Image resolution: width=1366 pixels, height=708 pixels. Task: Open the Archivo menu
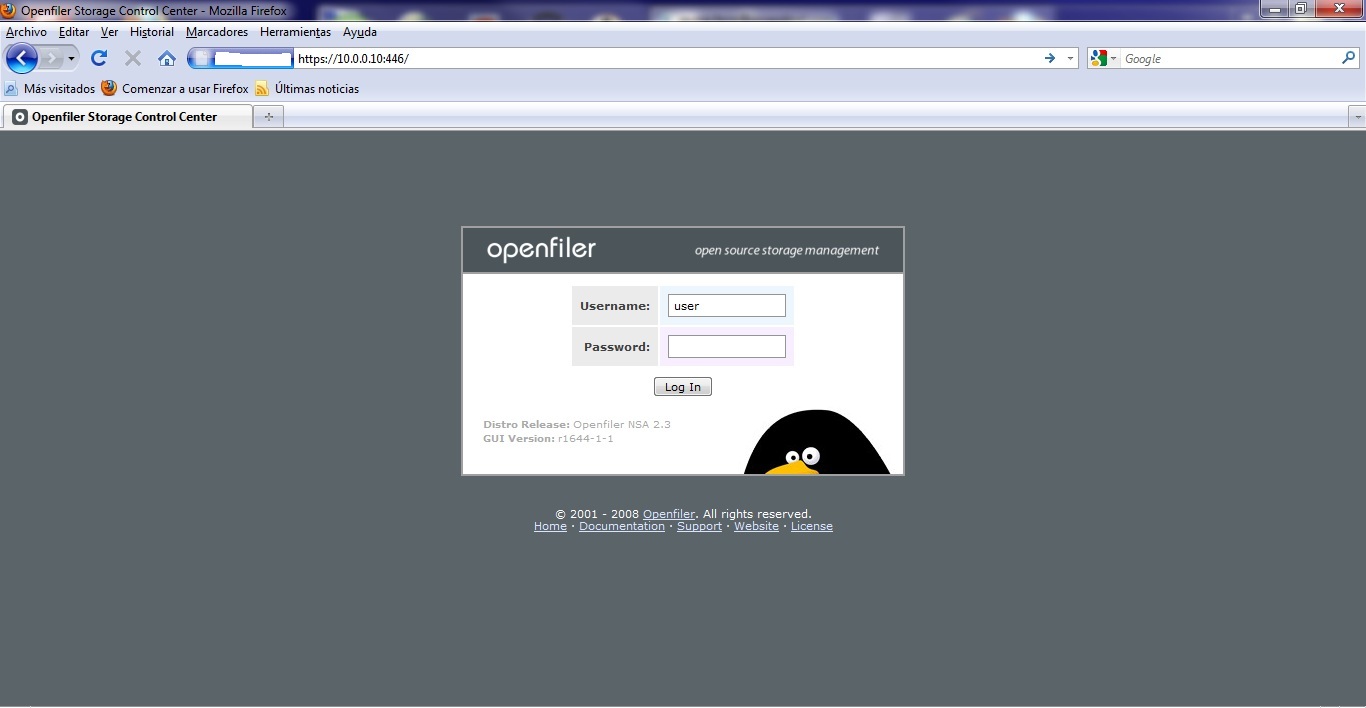click(26, 32)
